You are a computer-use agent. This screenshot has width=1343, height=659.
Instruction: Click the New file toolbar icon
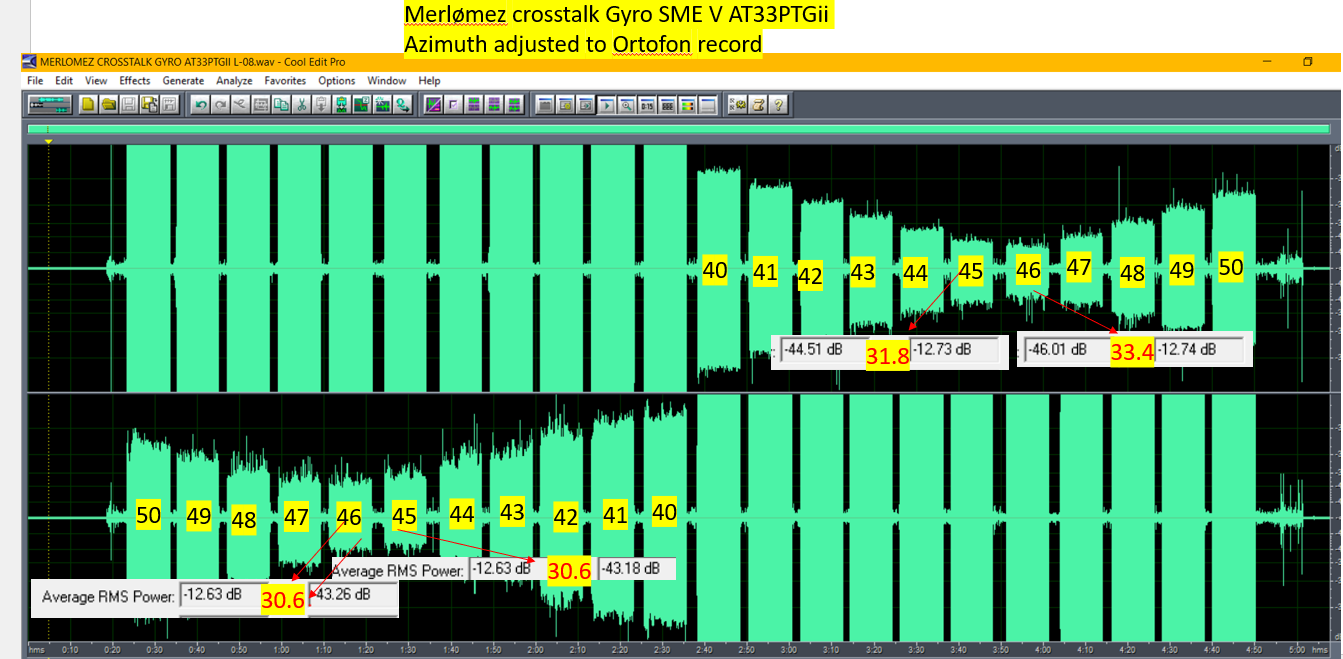(88, 104)
